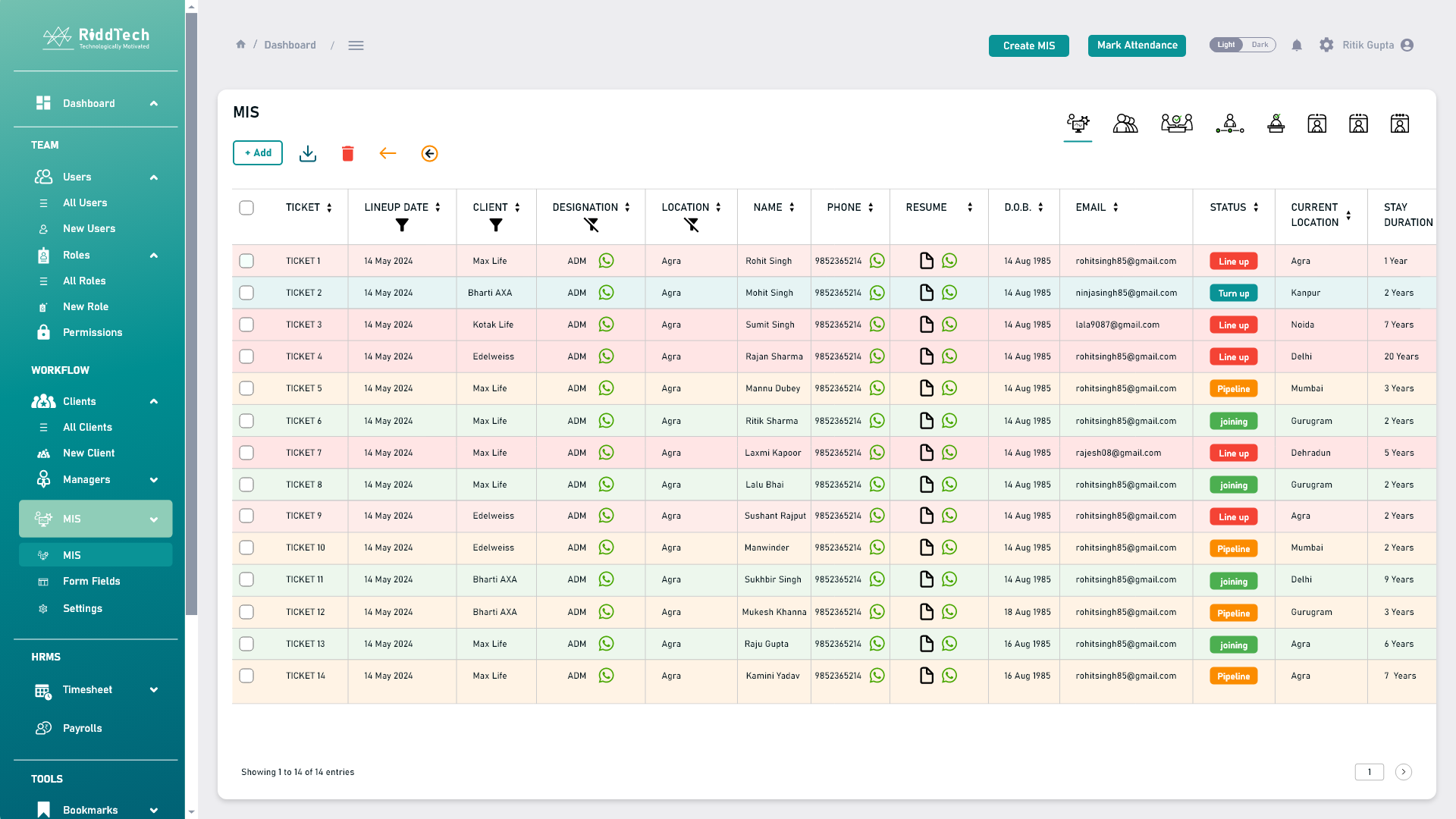This screenshot has height=819, width=1456.
Task: Click the red trash delete icon
Action: [x=348, y=154]
